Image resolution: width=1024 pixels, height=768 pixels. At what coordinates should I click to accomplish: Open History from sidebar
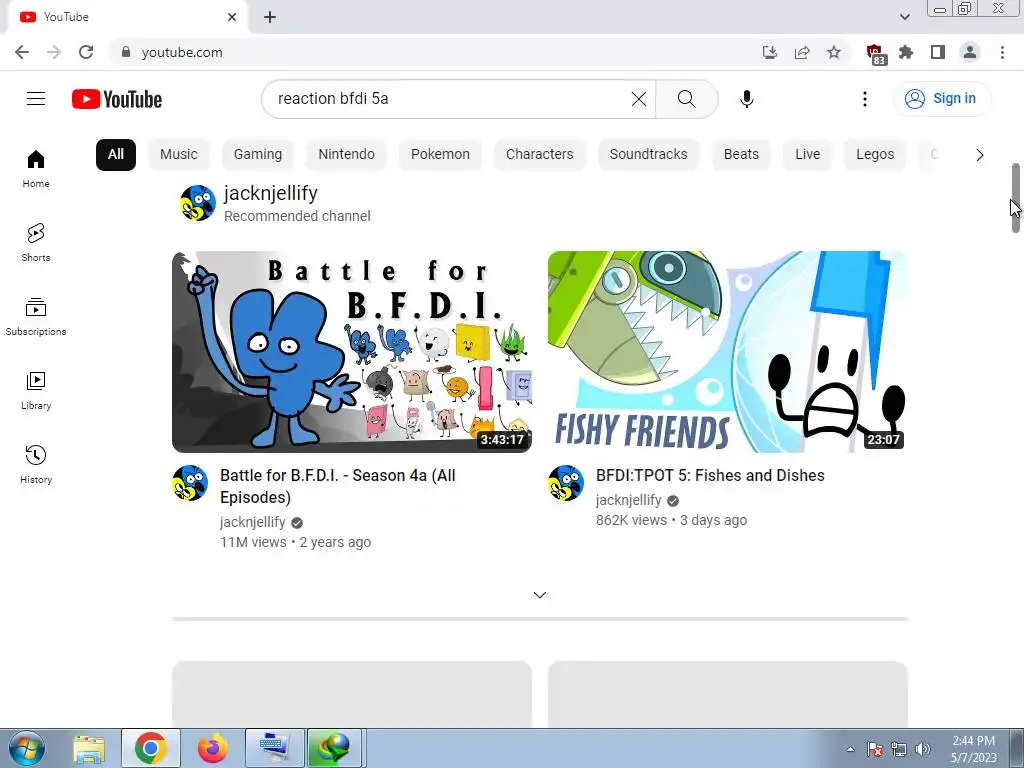(x=36, y=464)
